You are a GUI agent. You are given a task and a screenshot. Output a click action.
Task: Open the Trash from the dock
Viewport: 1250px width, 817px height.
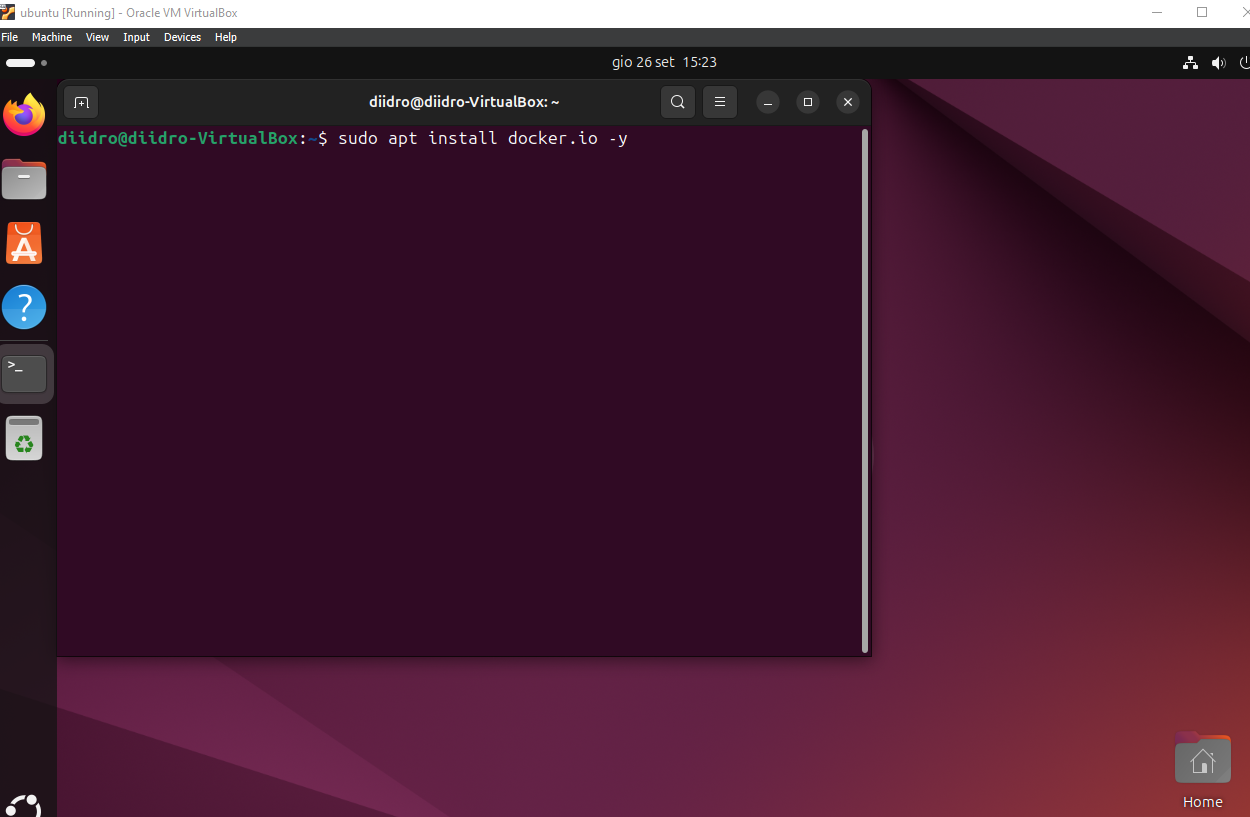(x=24, y=437)
